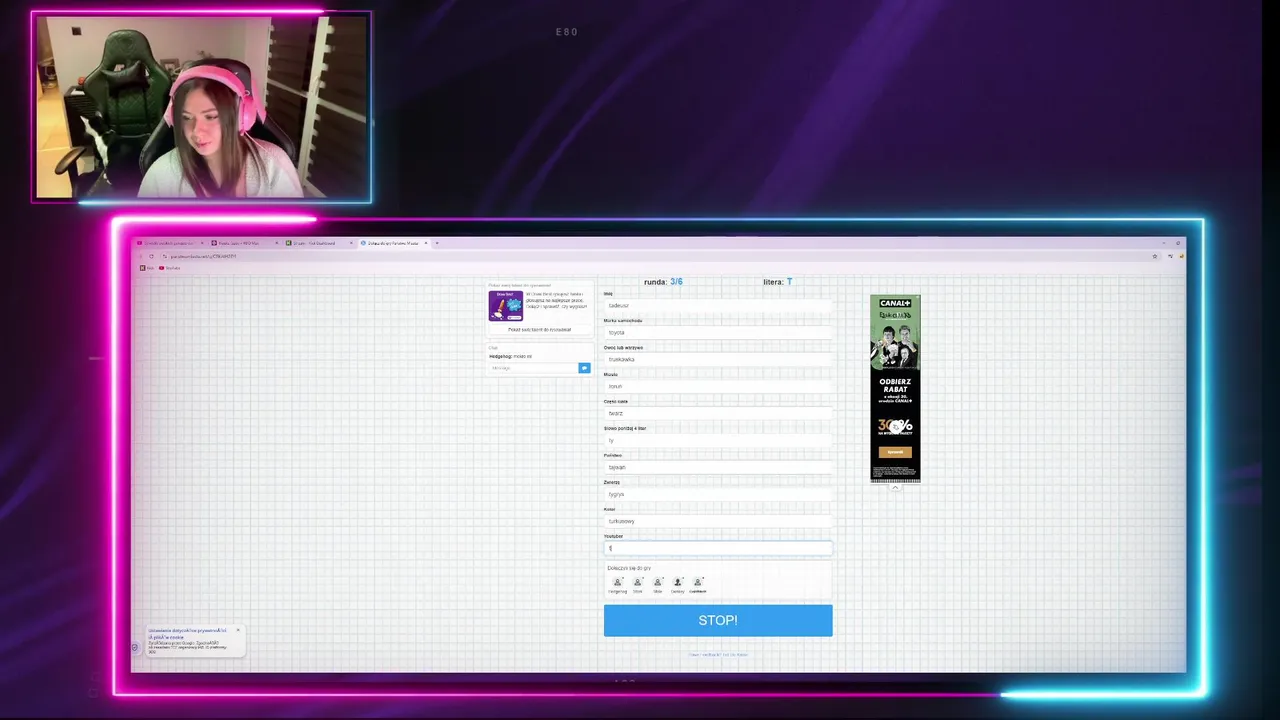Viewport: 1280px width, 720px height.
Task: Click the privacy shield icon bottom left
Action: [135, 647]
